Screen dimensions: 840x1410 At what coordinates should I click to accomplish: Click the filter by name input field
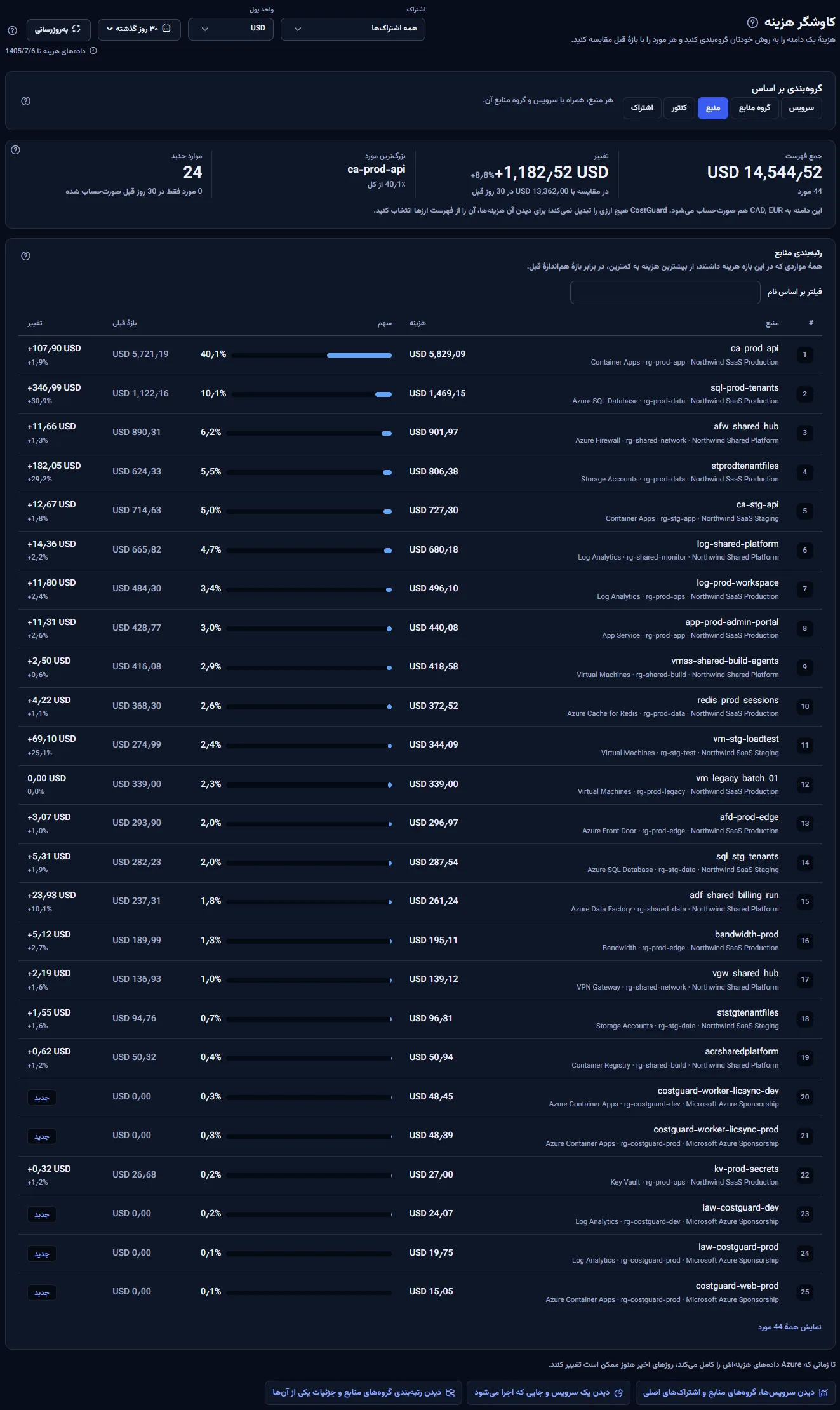coord(665,292)
